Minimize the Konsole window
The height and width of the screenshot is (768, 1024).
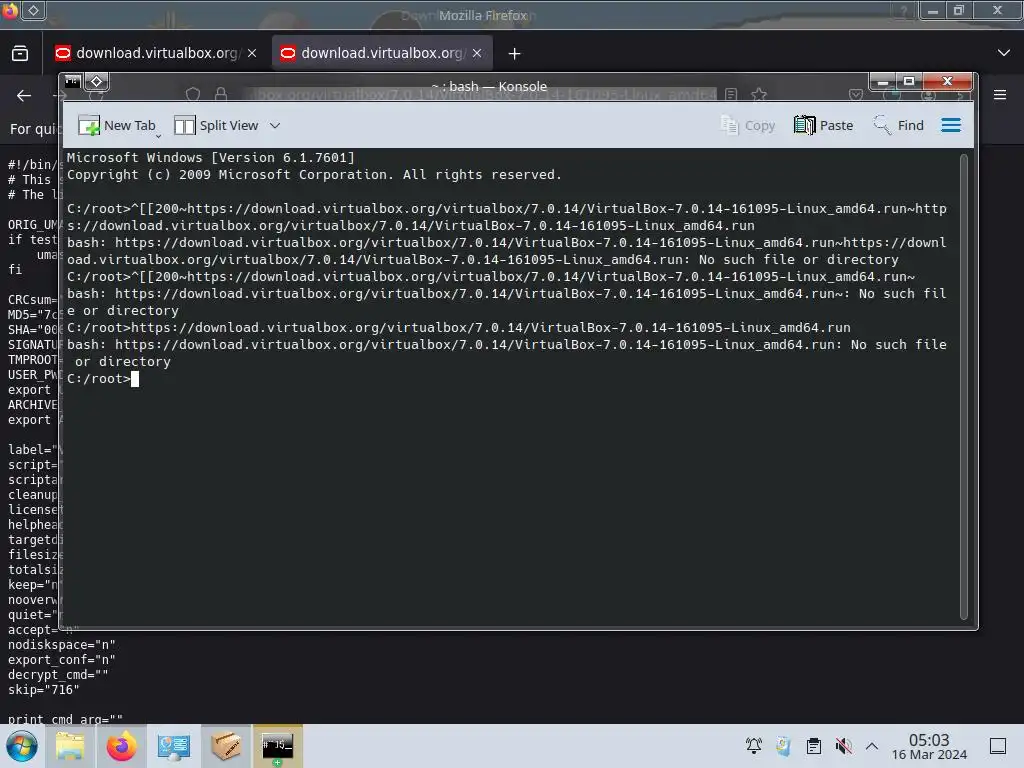coord(883,82)
